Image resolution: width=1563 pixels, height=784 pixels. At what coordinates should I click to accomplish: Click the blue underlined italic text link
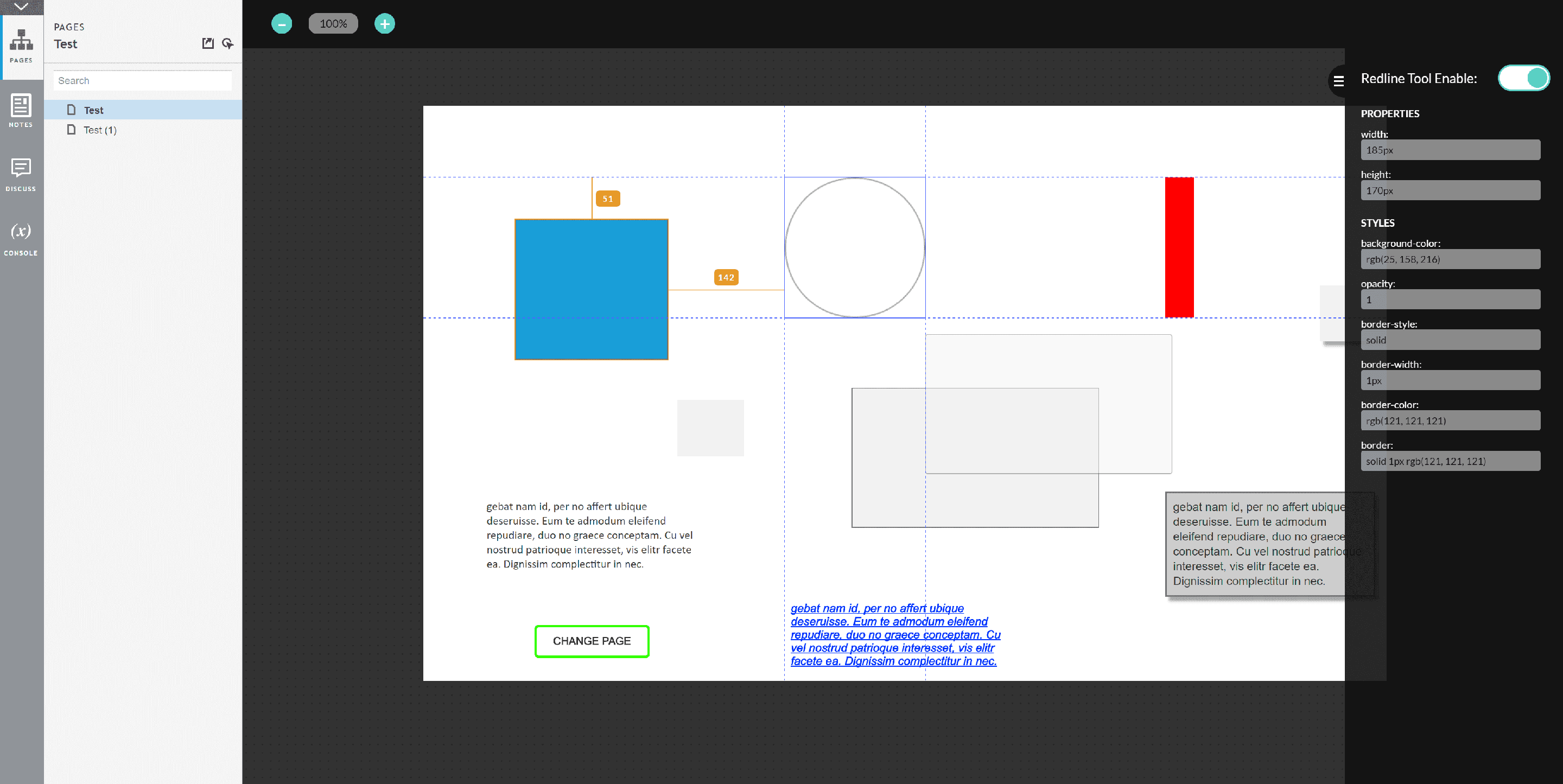point(894,634)
